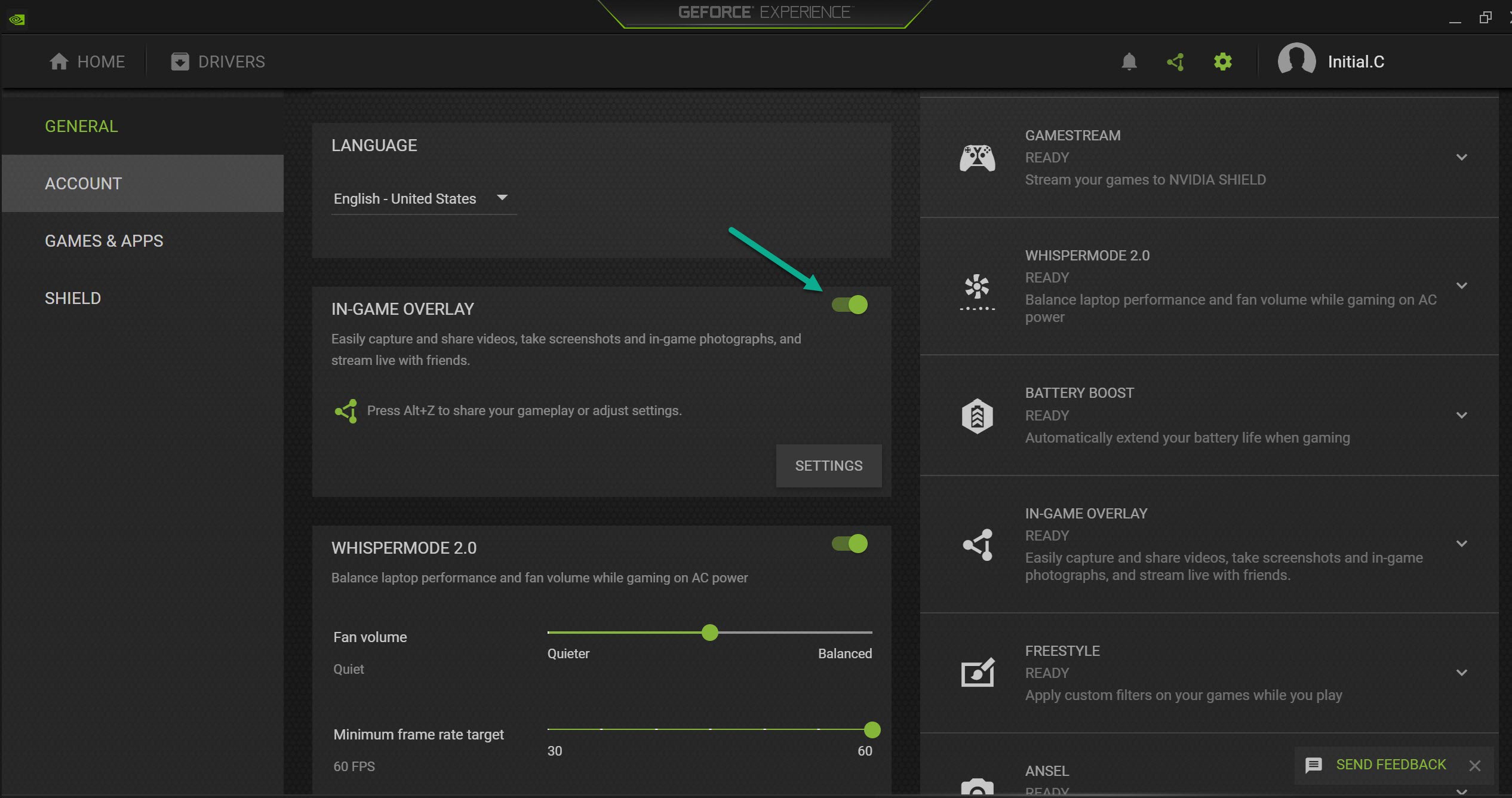Click the 'Press Alt+Z to share' hint text
The image size is (1512, 798).
click(524, 411)
